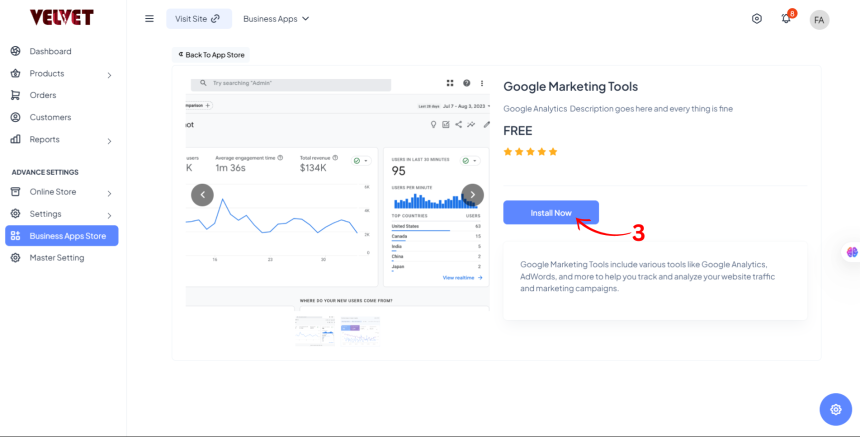Click the floating blue settings gear button
860x437 pixels.
point(835,409)
